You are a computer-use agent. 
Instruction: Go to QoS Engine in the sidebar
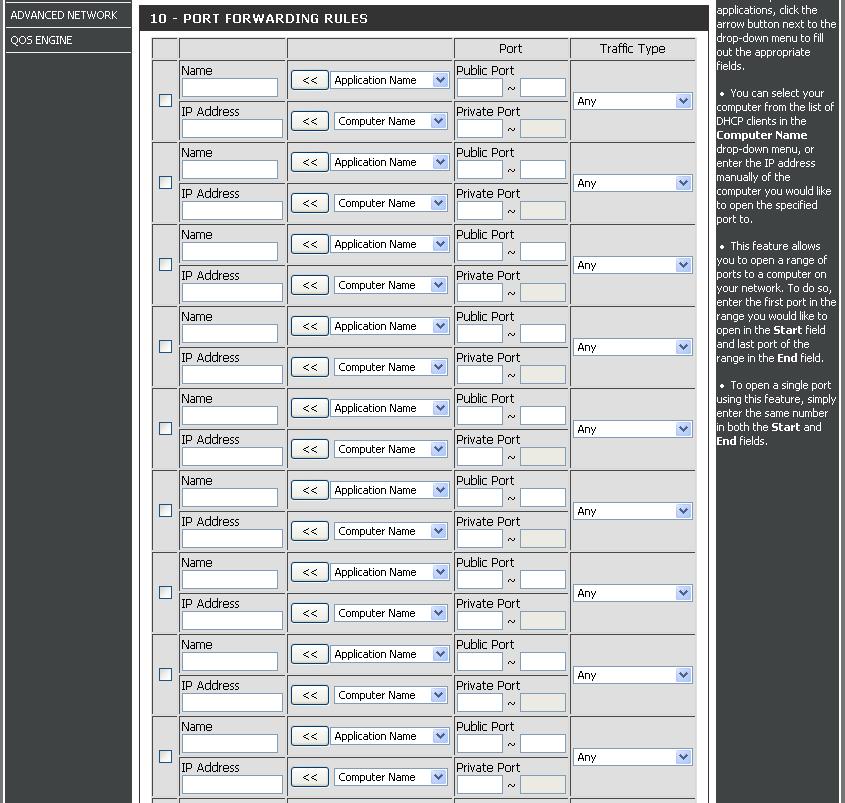pos(42,40)
